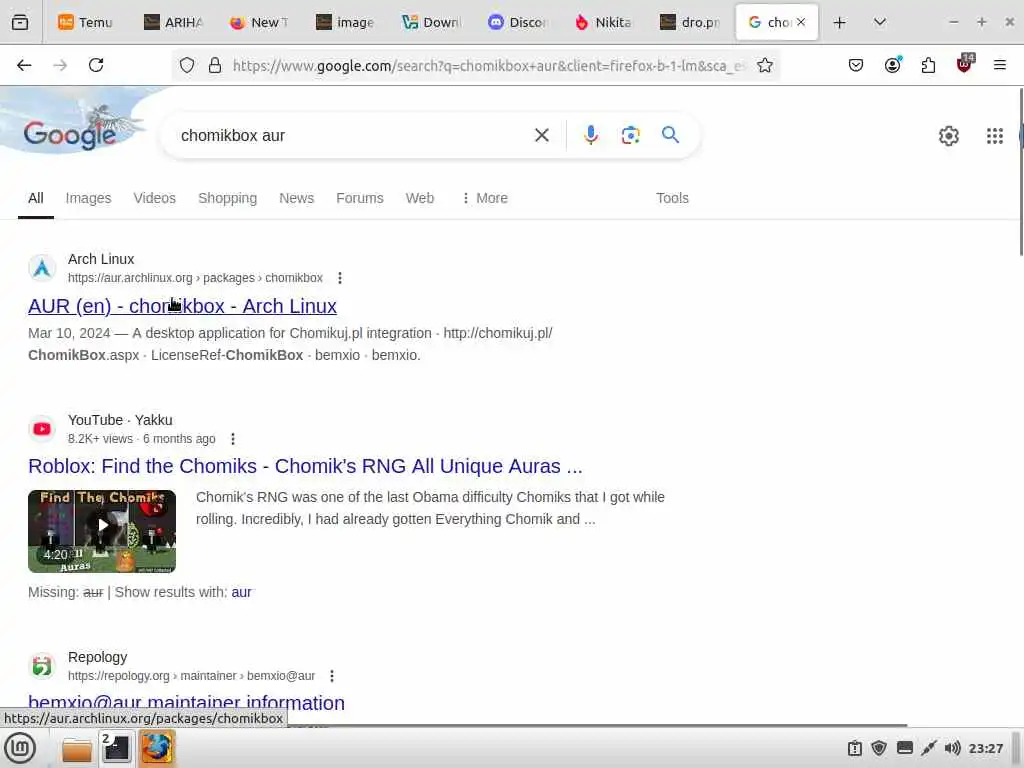Viewport: 1024px width, 768px height.
Task: Open options for Arch Linux result
Action: point(340,278)
